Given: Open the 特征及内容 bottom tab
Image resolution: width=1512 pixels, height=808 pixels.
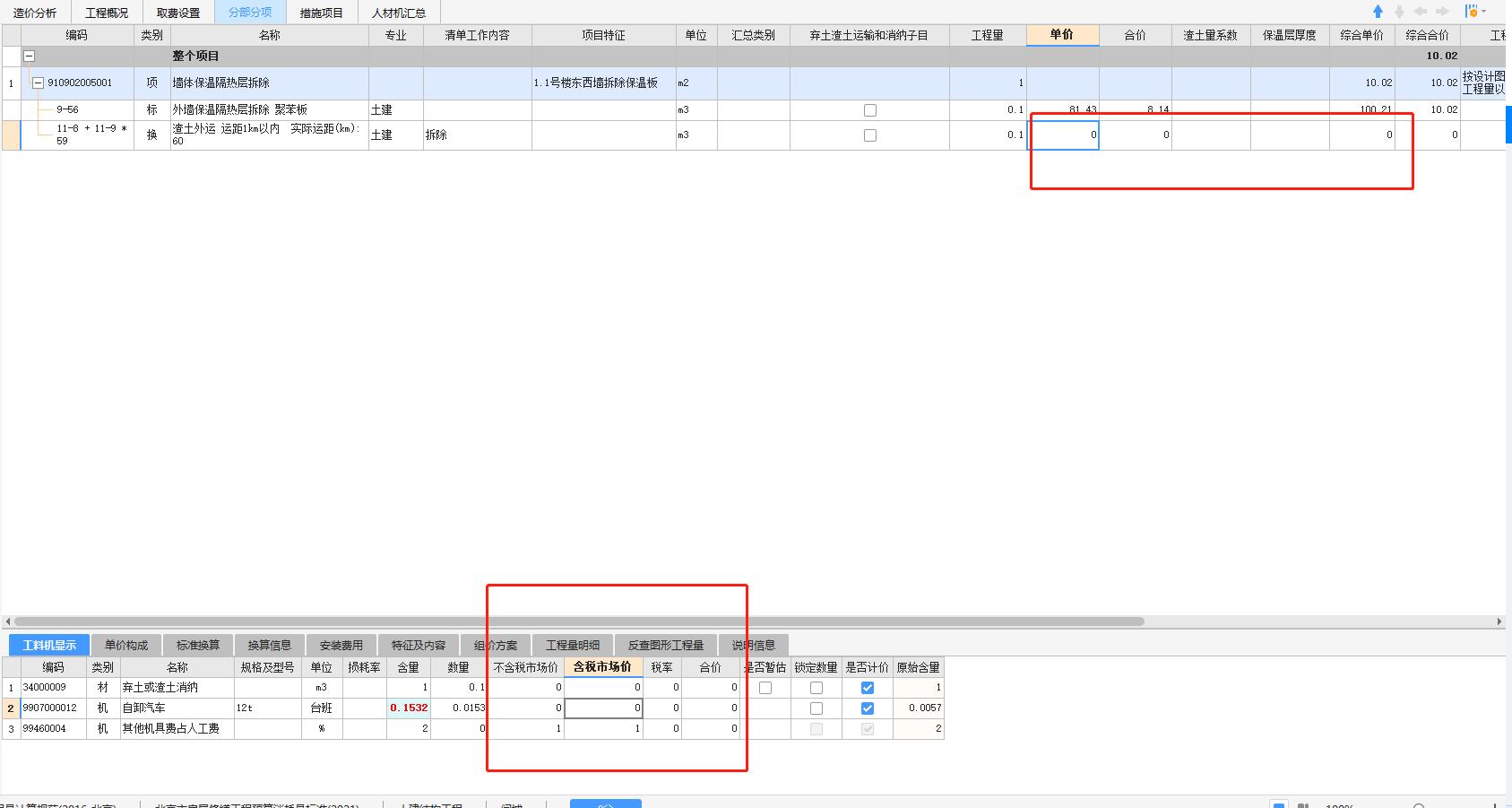Looking at the screenshot, I should coord(419,645).
